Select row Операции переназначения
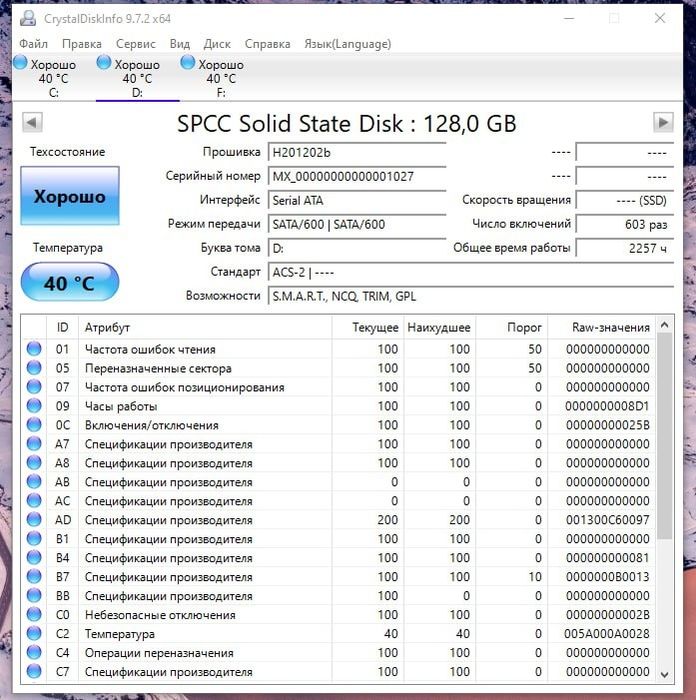 coord(338,653)
